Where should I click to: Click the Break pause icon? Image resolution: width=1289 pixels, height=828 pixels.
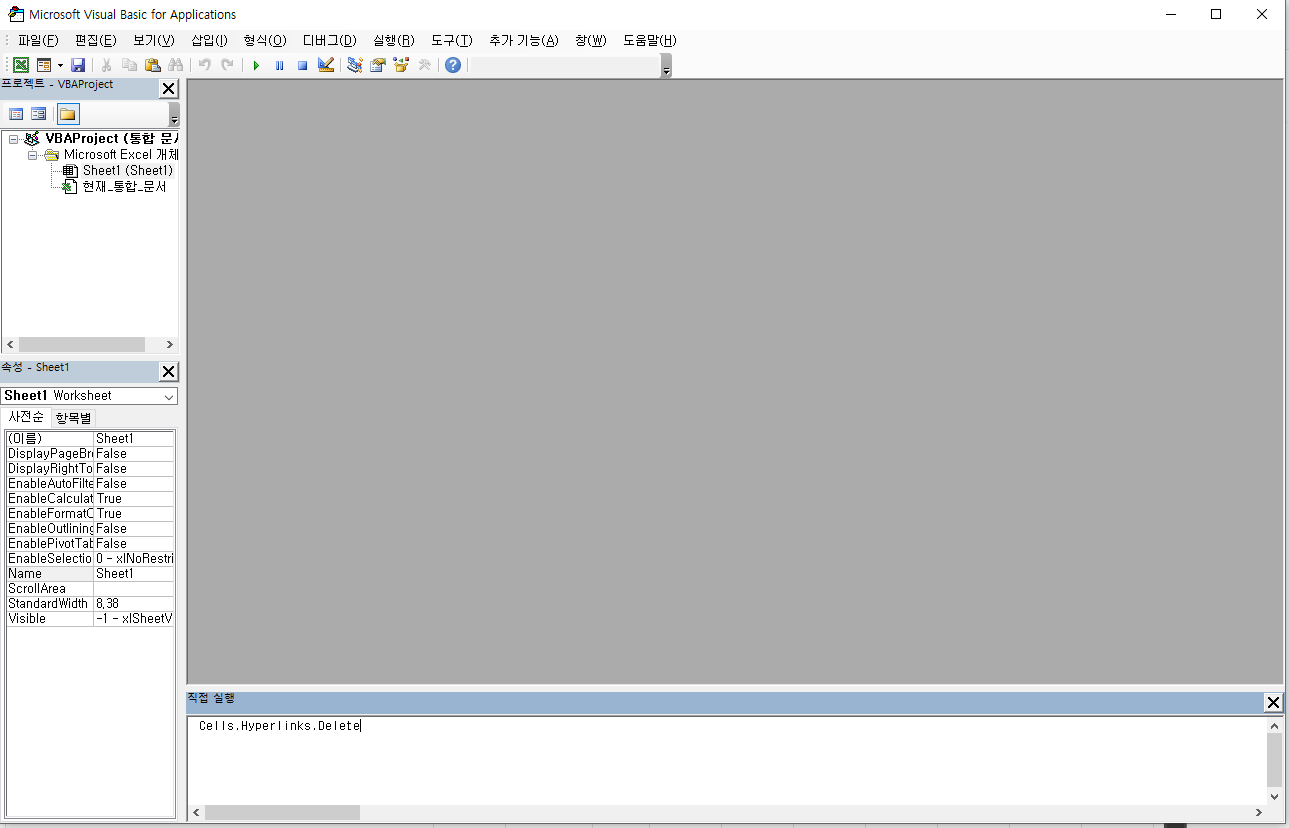click(x=279, y=65)
